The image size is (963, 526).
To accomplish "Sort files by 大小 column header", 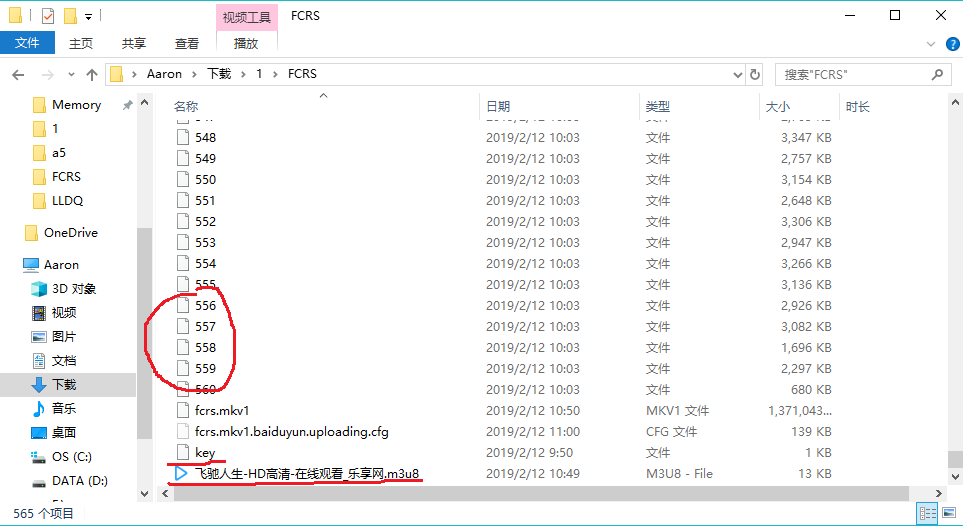I will [x=777, y=106].
